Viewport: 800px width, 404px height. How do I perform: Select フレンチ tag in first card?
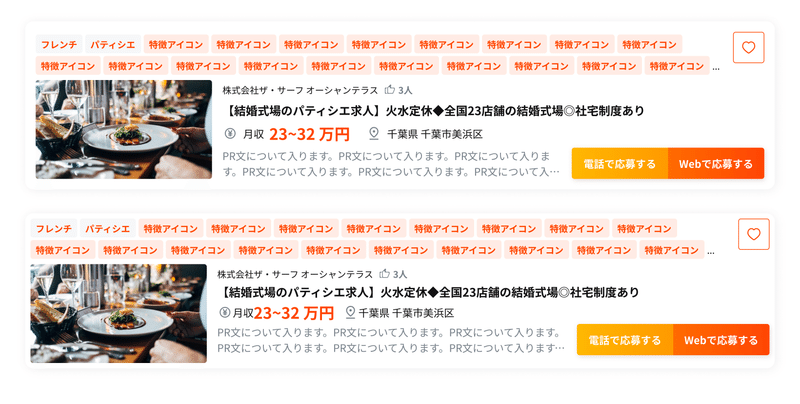59,44
